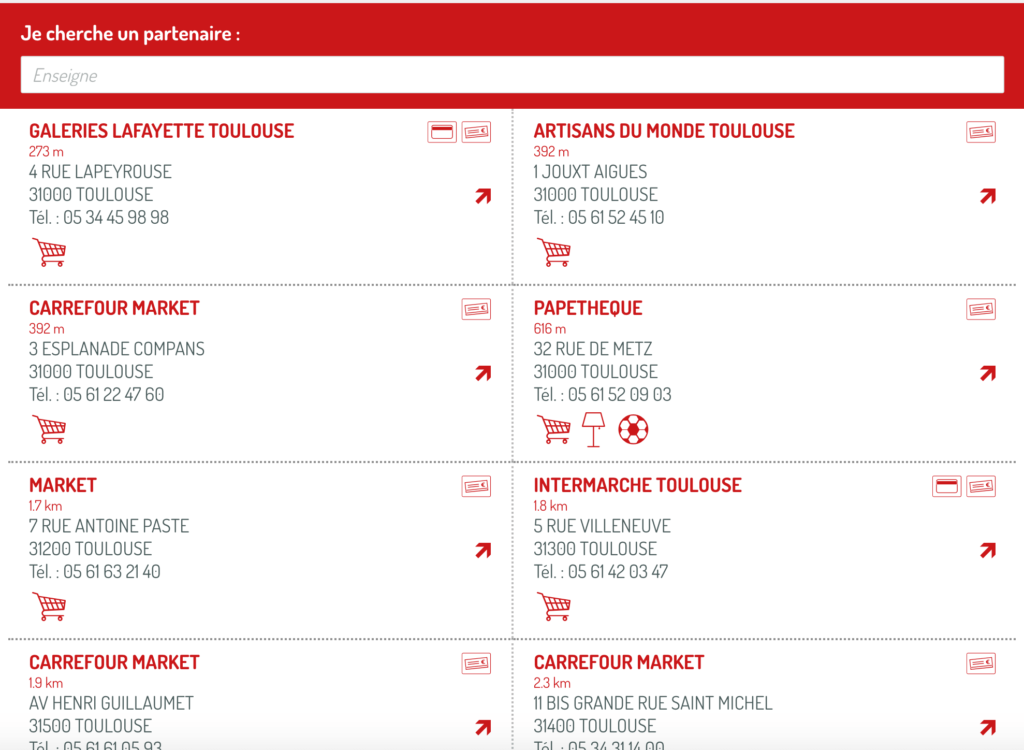The height and width of the screenshot is (750, 1024).
Task: Click the cheque icon for Intermarche Toulouse
Action: pyautogui.click(x=981, y=486)
